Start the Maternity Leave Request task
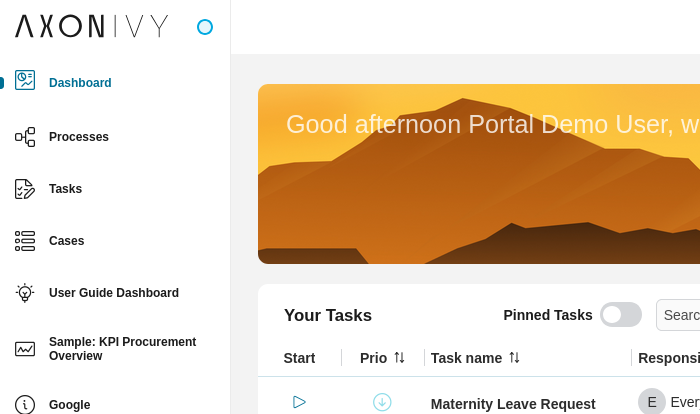Viewport: 700px width, 414px height. click(299, 402)
